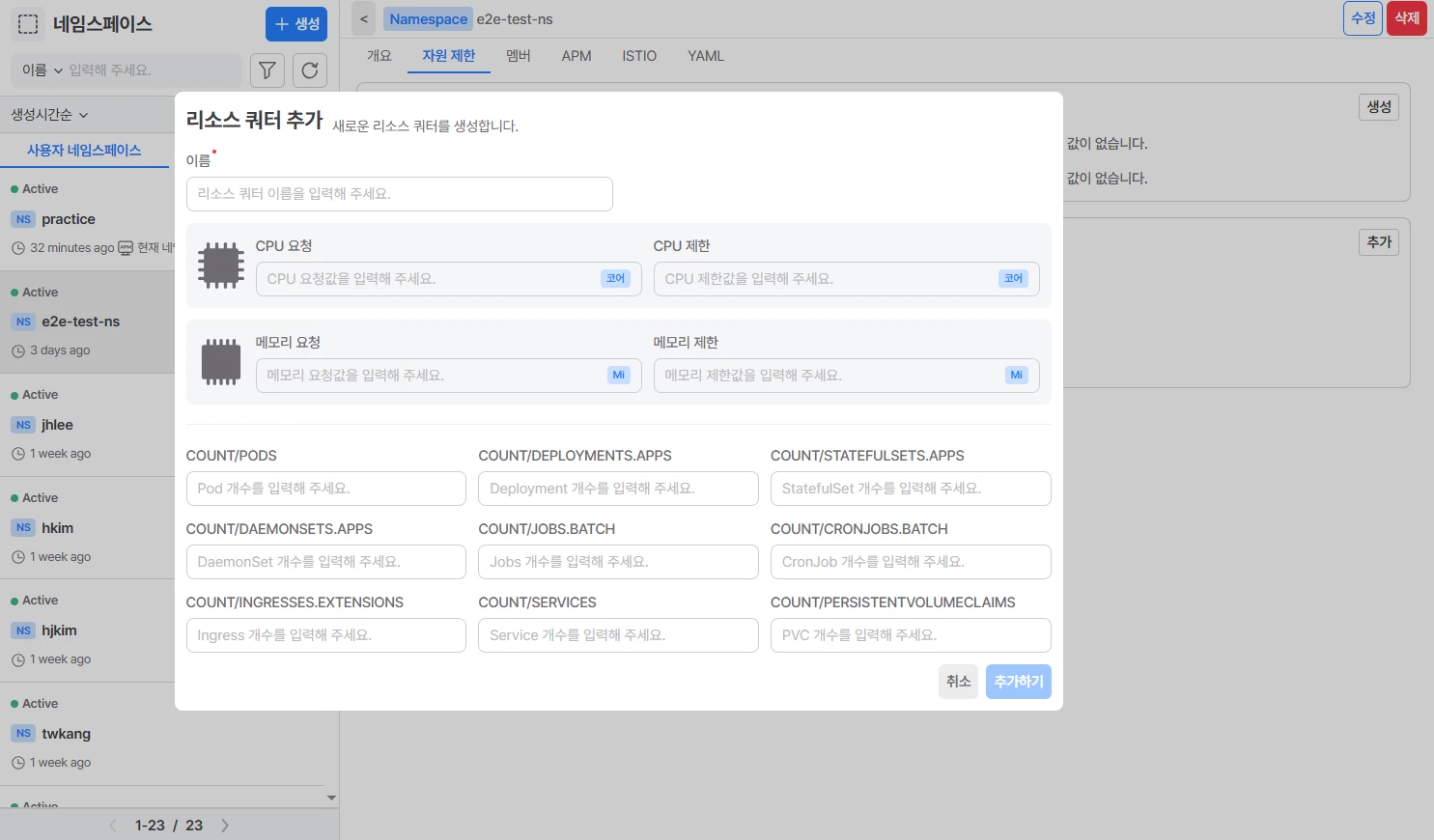Viewport: 1434px width, 840px height.
Task: Click the COUNT/JOBS.BATCH input field
Action: click(618, 562)
